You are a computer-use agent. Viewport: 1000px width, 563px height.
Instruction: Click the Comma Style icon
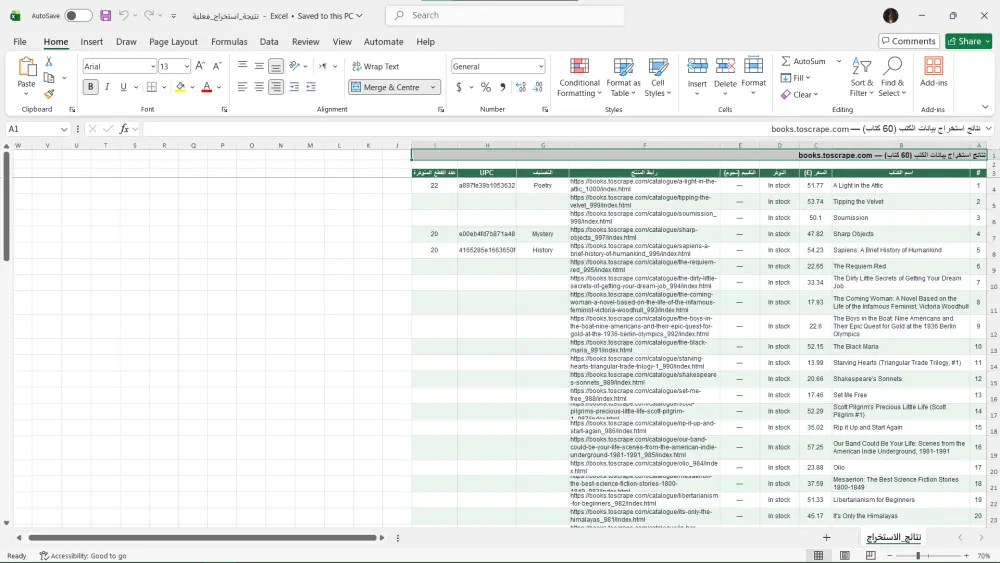click(503, 87)
